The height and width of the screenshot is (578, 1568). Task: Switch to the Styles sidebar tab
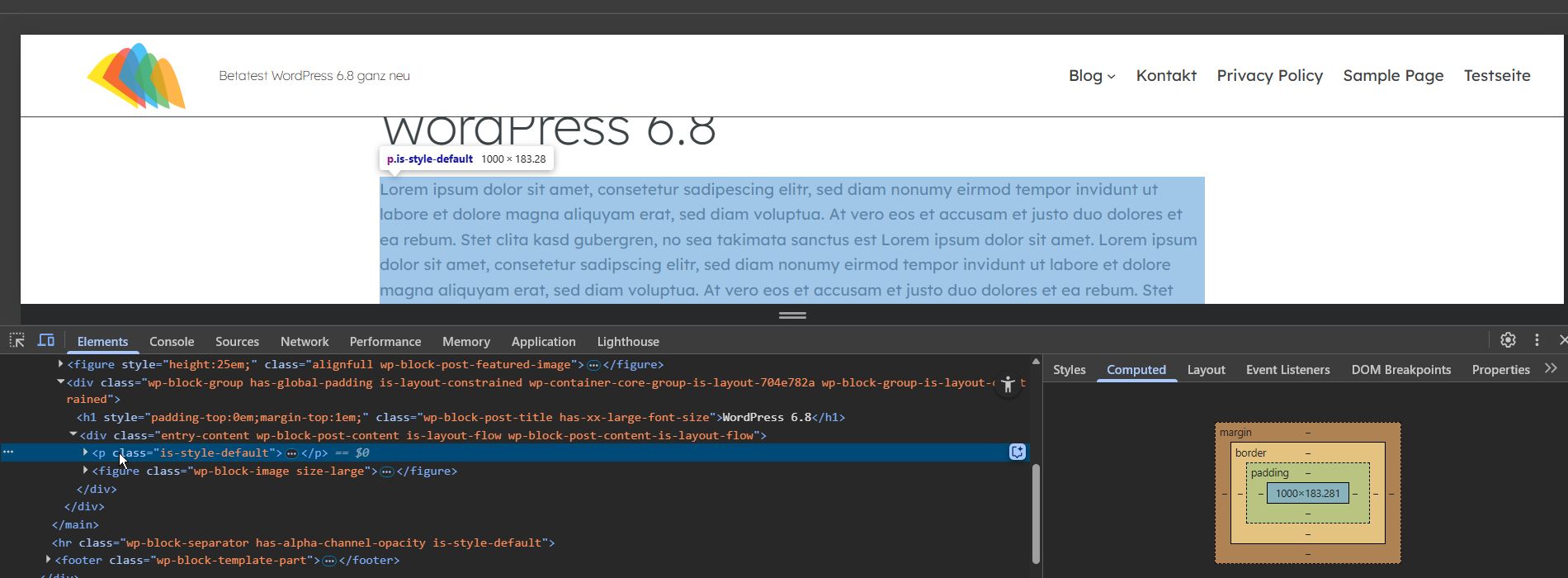1070,369
